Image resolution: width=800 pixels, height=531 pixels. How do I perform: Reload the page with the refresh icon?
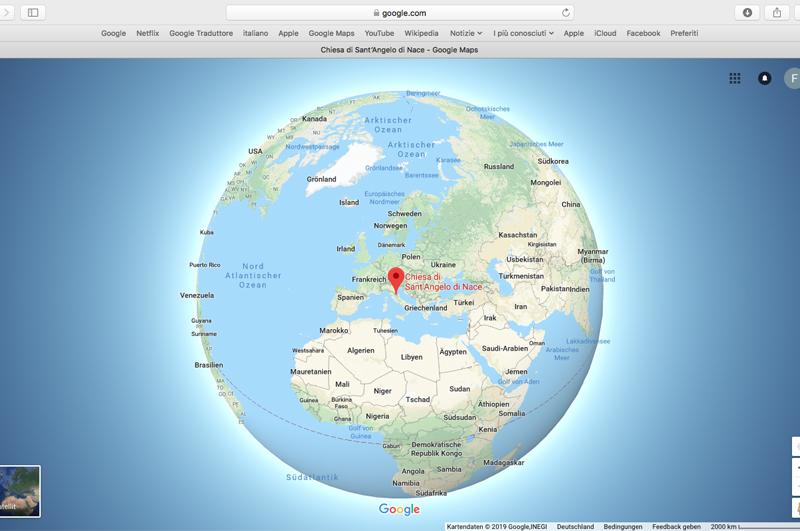coord(565,13)
